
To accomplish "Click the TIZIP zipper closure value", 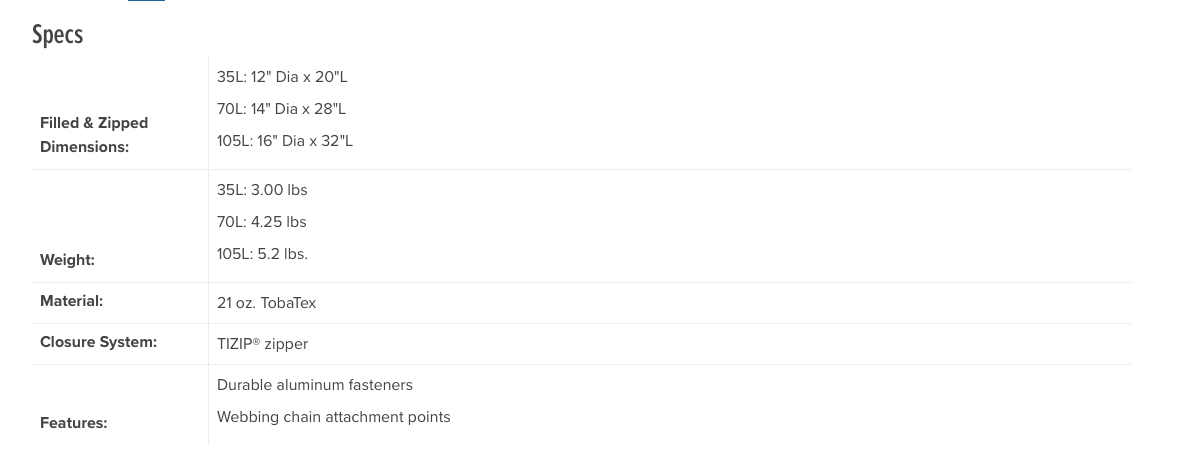I will coord(262,344).
